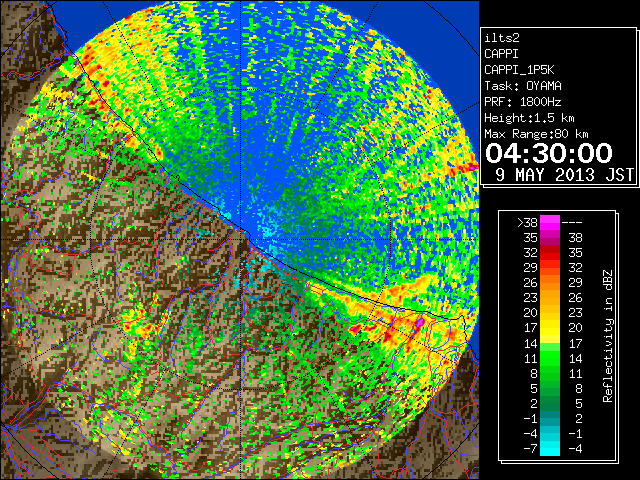Select the '9 MAY 2013 JST' date

point(564,175)
